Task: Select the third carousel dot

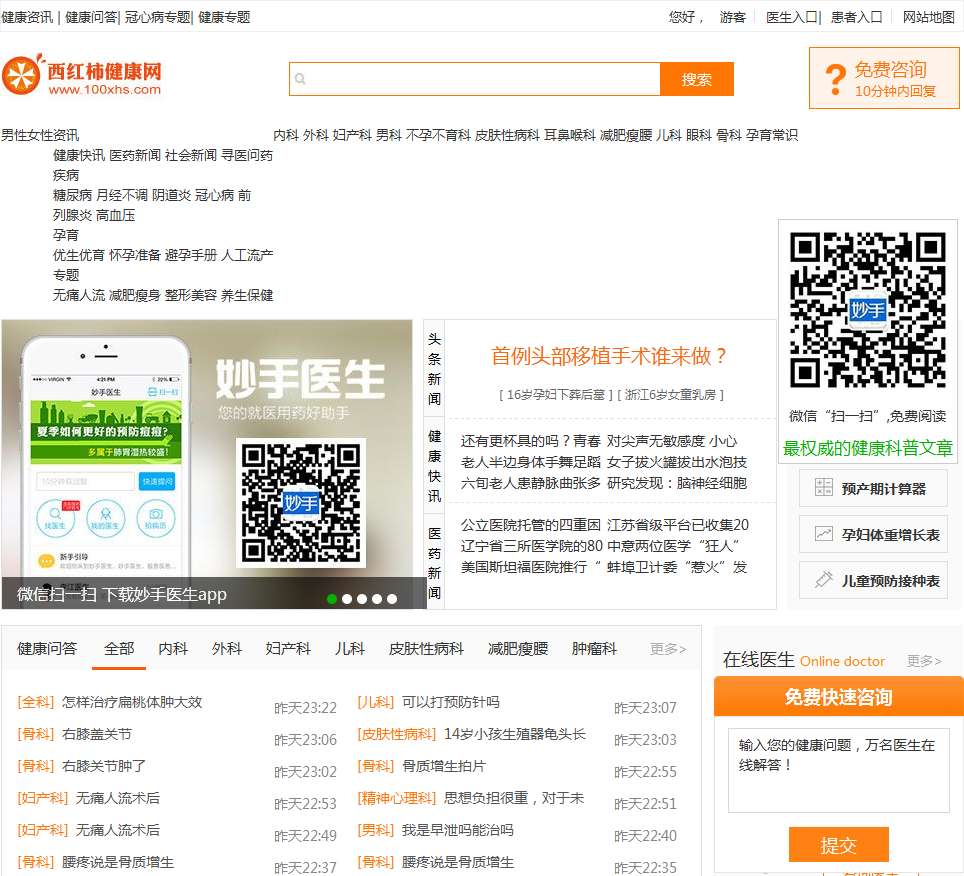Action: click(362, 599)
